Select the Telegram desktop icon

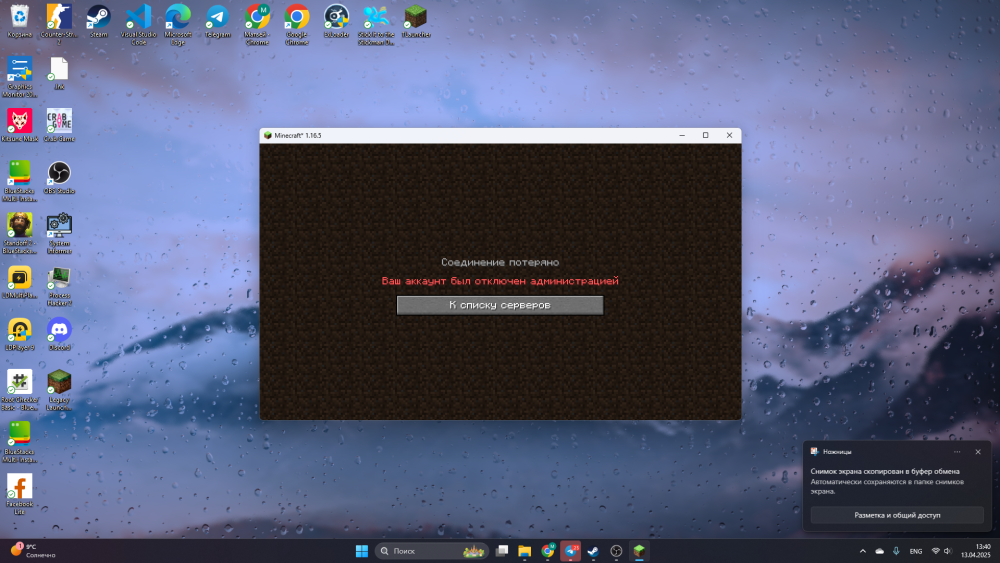click(217, 21)
